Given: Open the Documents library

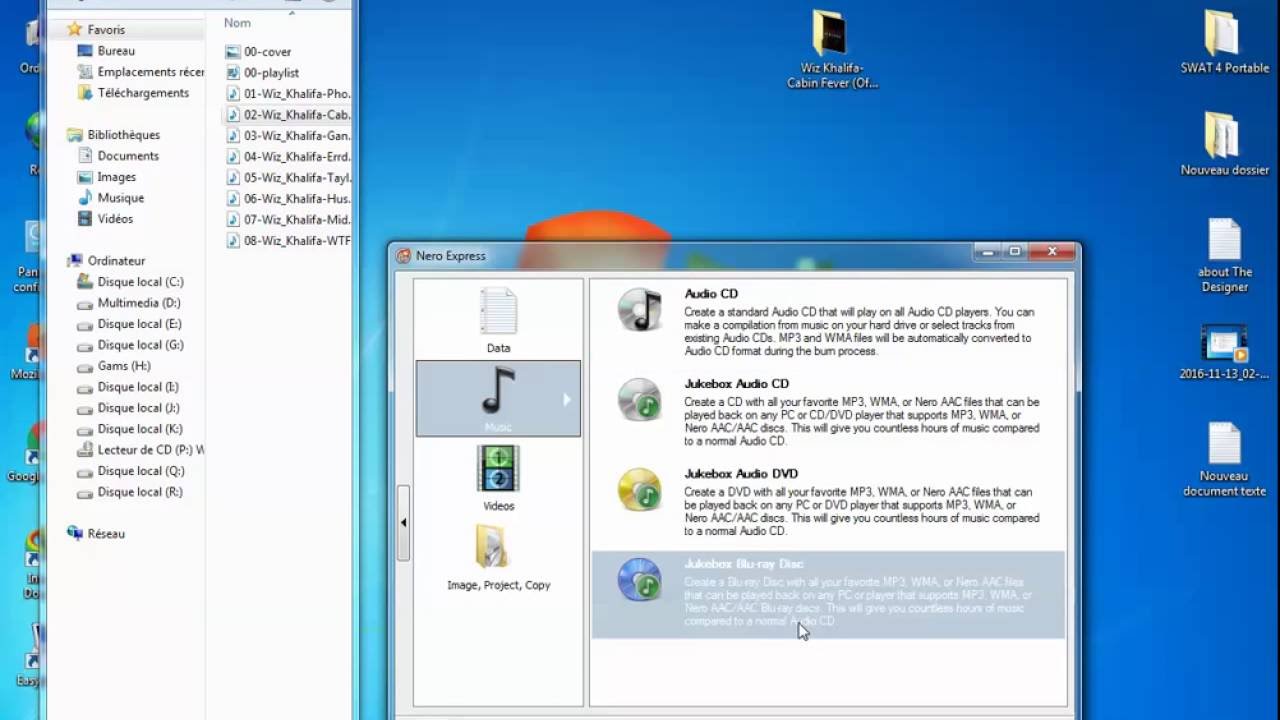Looking at the screenshot, I should coord(118,156).
